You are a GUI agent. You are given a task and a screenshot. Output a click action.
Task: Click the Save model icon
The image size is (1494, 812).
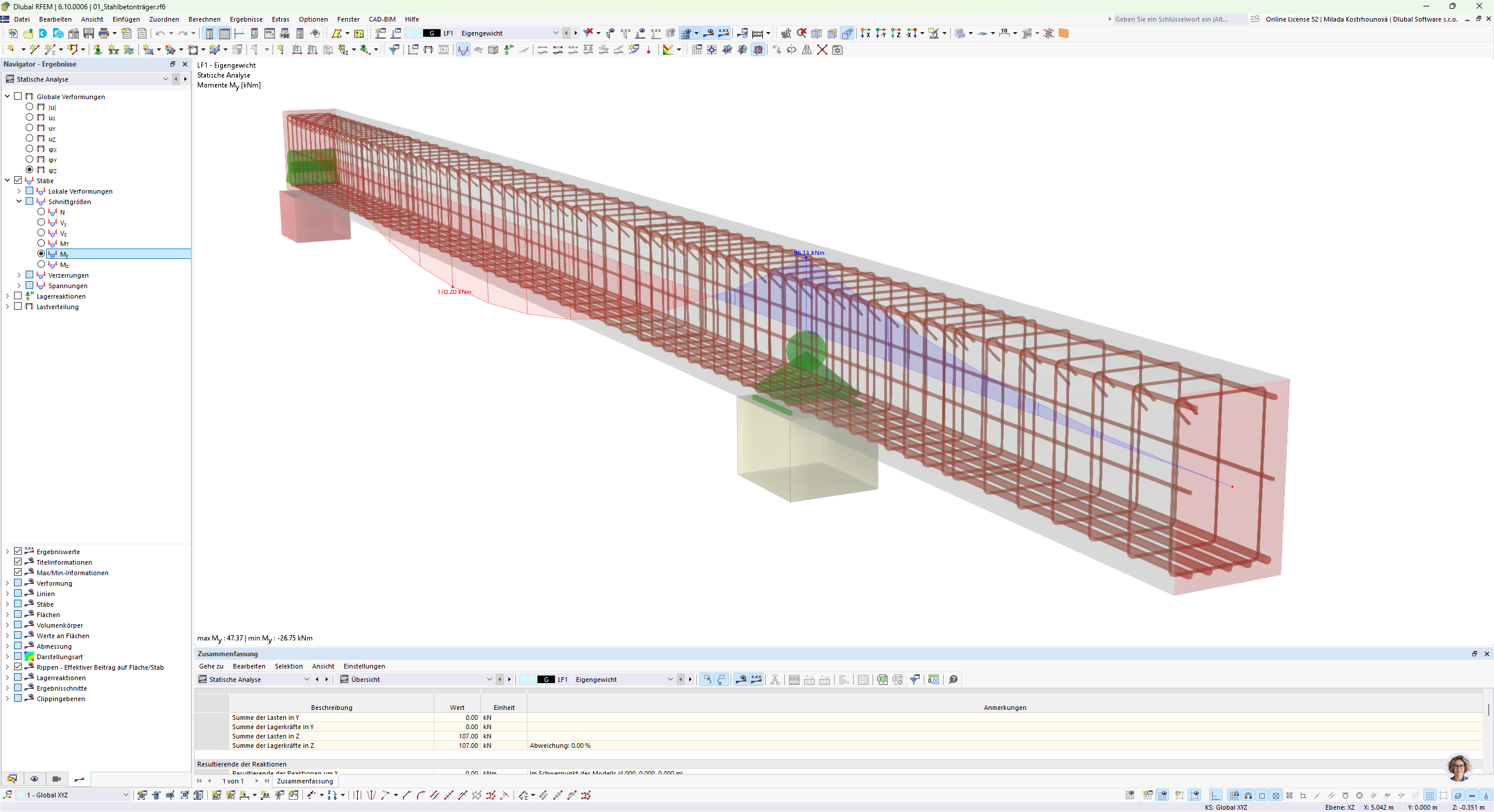point(89,33)
